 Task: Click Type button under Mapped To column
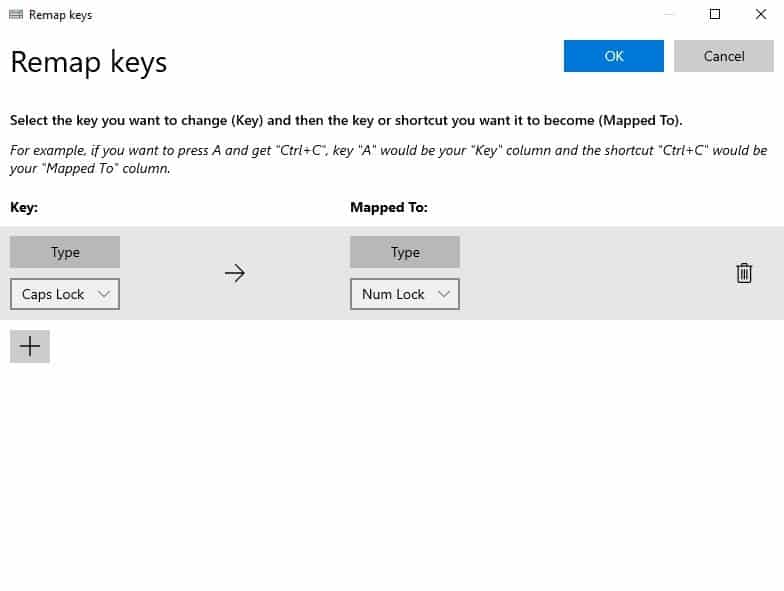point(405,252)
